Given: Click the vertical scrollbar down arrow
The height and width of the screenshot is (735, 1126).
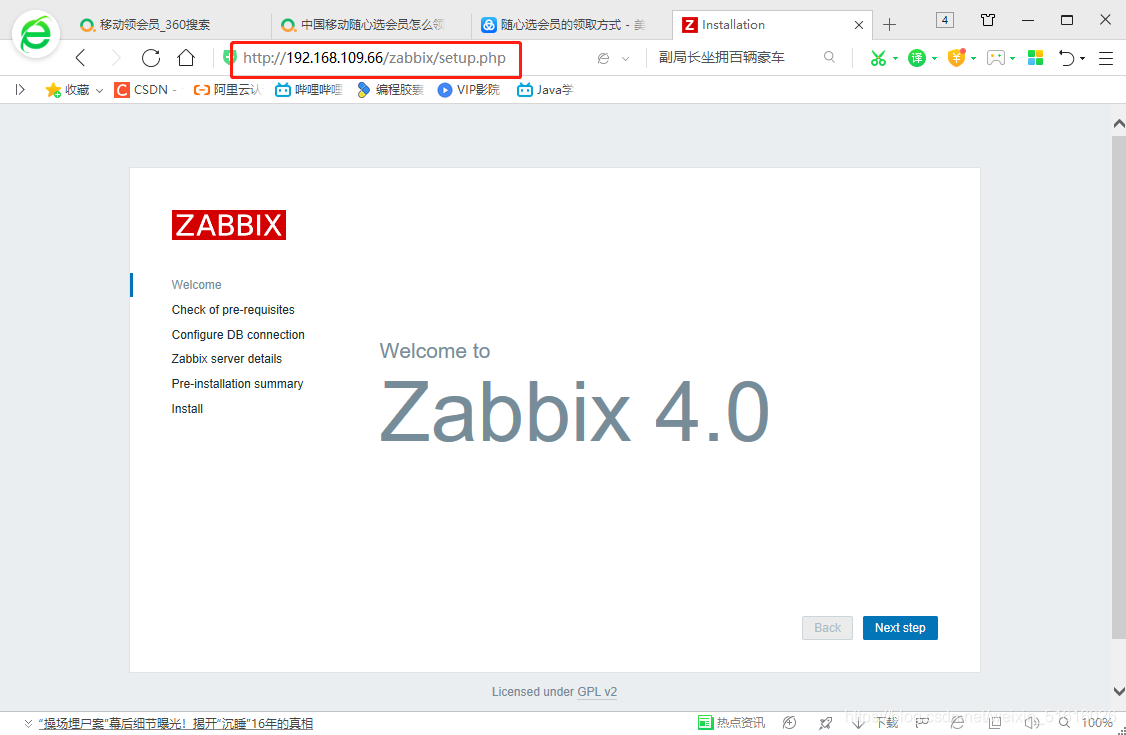Looking at the screenshot, I should point(1119,691).
